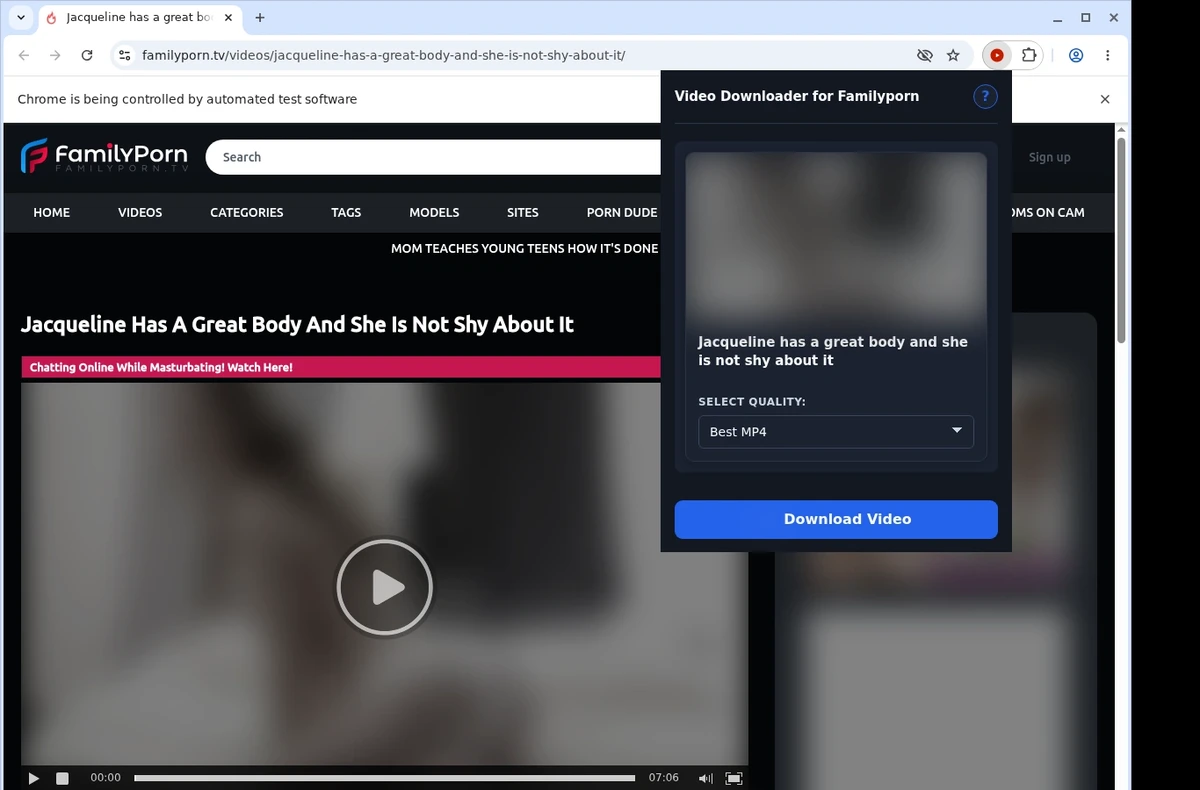Image resolution: width=1200 pixels, height=790 pixels.
Task: Open the tab search chevron
Action: coord(21,18)
